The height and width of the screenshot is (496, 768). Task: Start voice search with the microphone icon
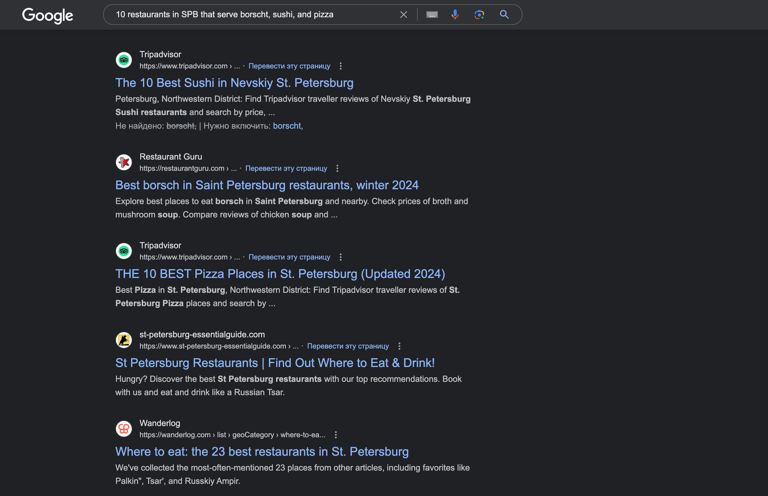[x=455, y=15]
